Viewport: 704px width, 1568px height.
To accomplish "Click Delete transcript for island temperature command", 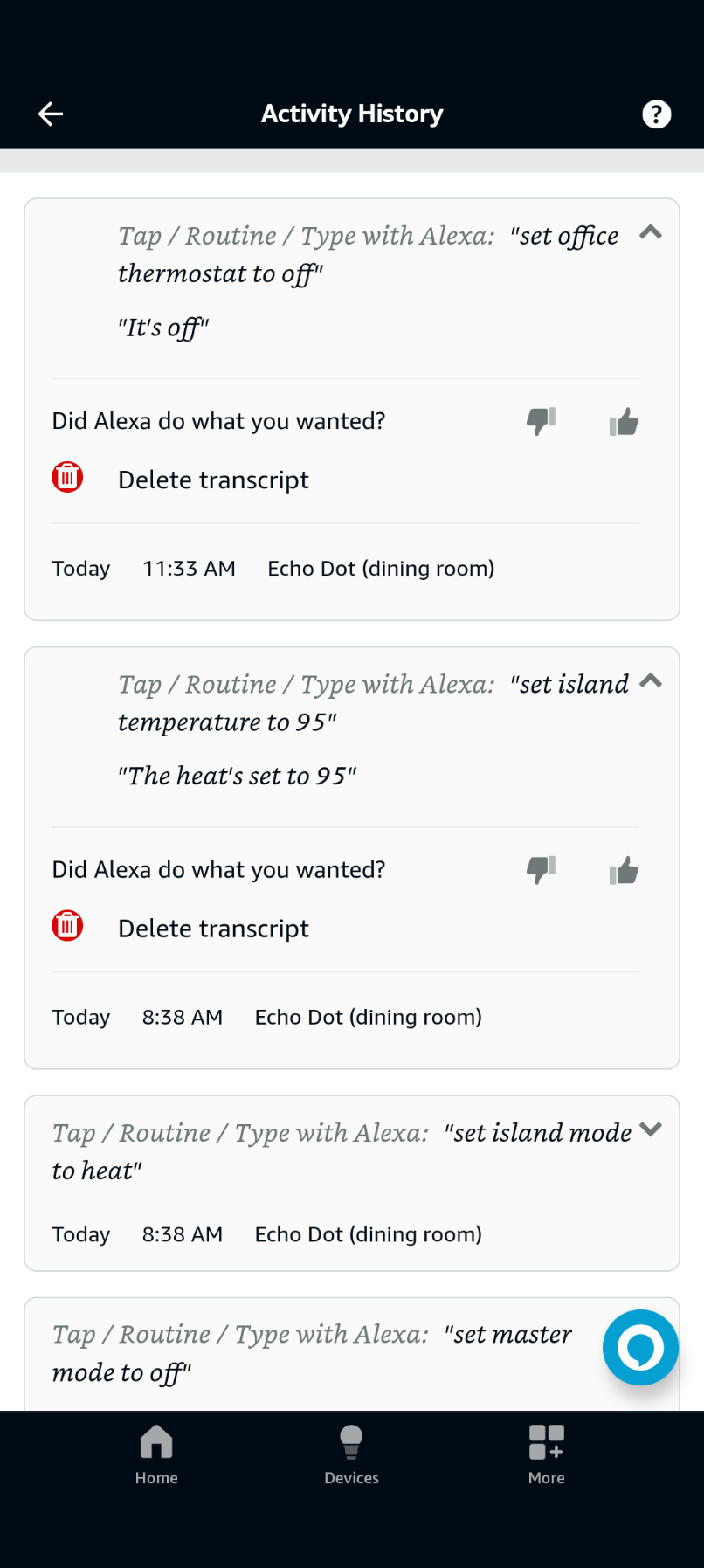I will (x=213, y=928).
